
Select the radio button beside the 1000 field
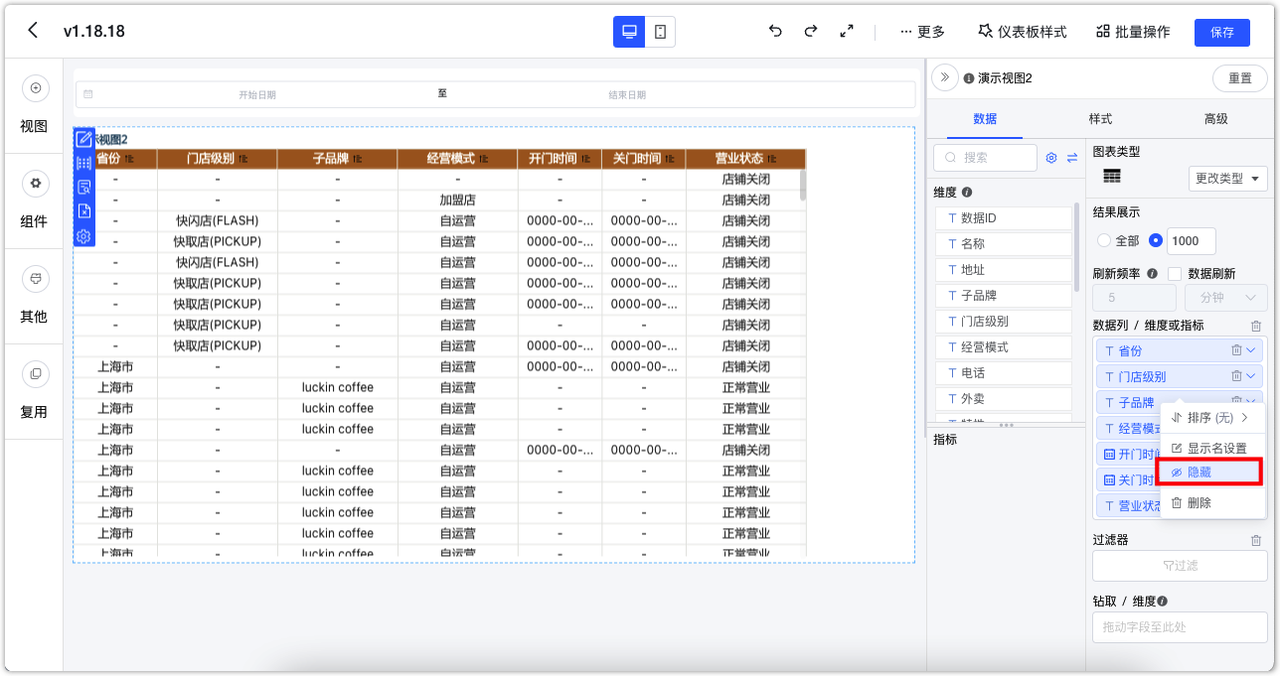[1156, 240]
